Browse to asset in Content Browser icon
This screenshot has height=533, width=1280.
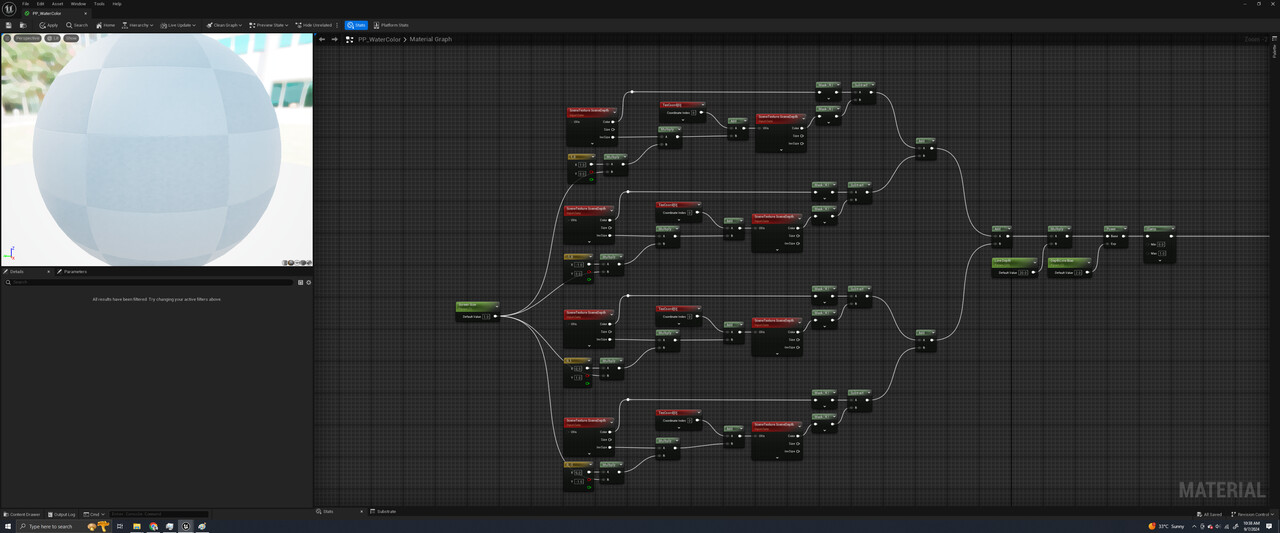coord(23,25)
